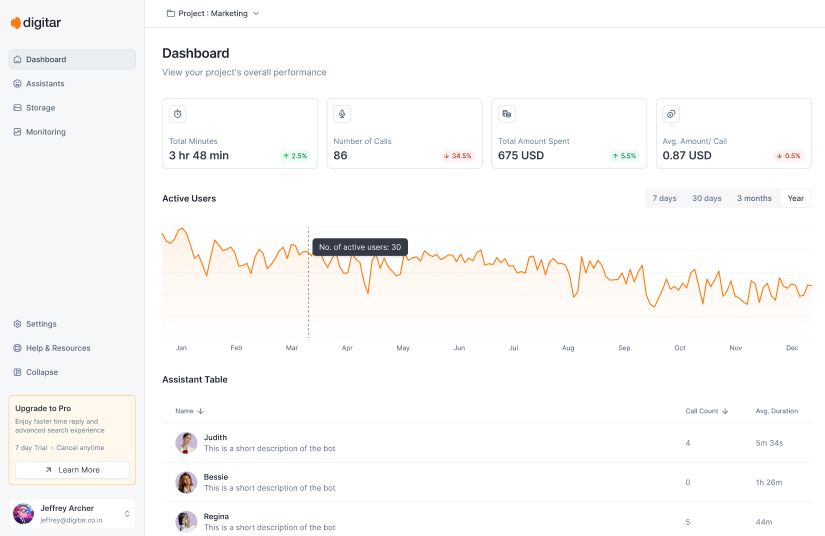Select the 3 months range

(754, 198)
